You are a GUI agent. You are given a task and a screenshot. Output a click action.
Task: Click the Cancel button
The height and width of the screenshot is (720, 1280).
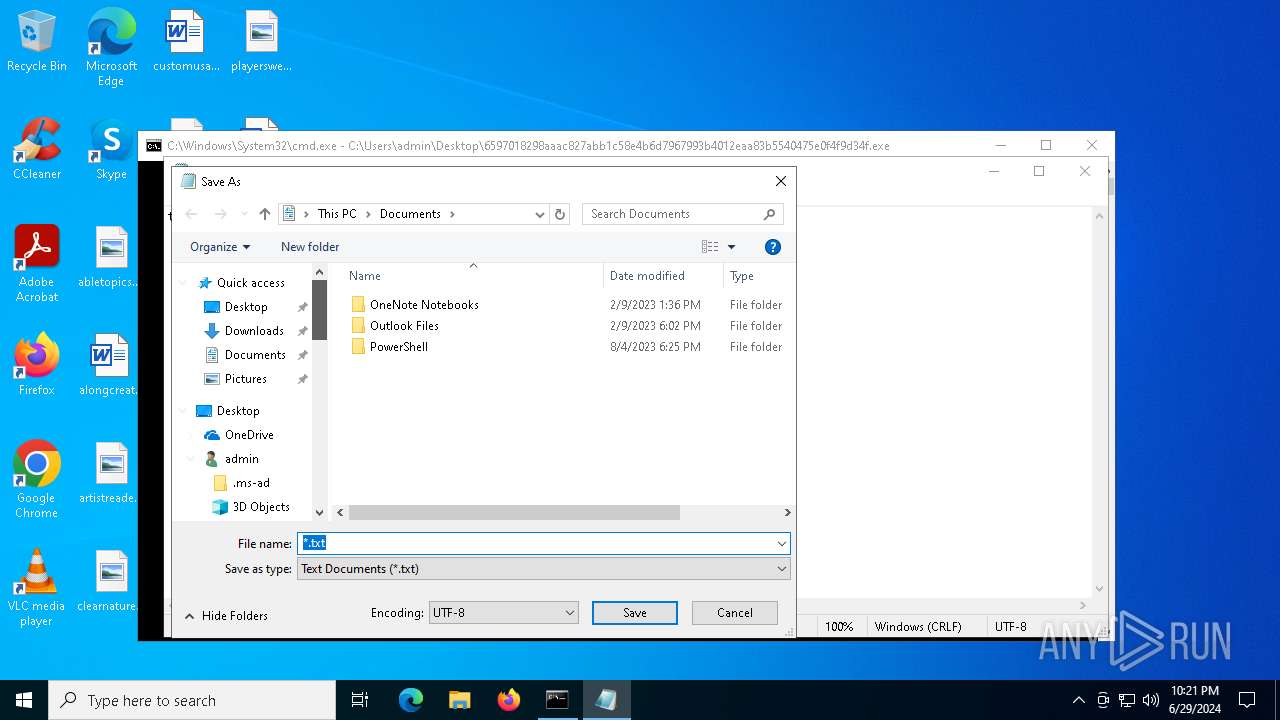[735, 613]
